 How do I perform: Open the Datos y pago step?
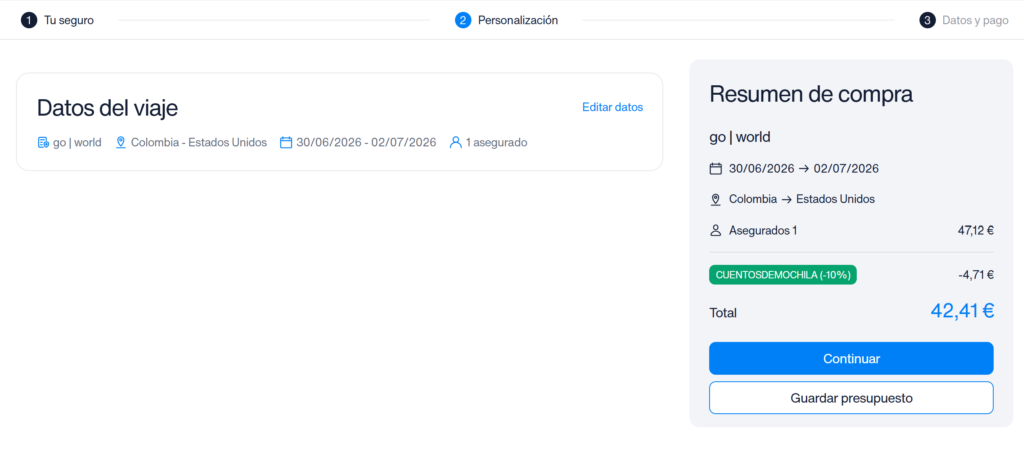point(975,20)
